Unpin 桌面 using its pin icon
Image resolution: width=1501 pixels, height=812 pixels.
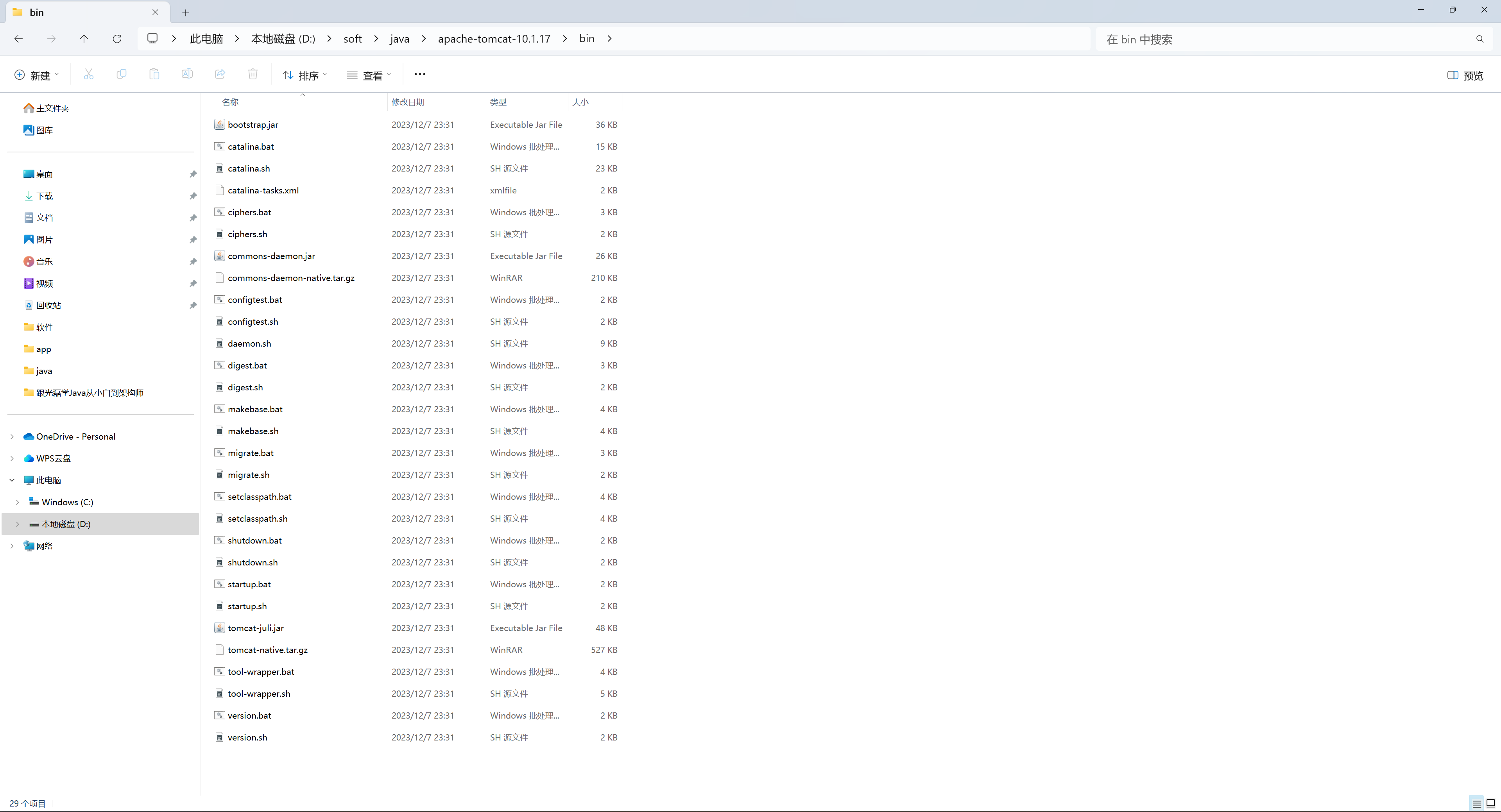pos(193,174)
